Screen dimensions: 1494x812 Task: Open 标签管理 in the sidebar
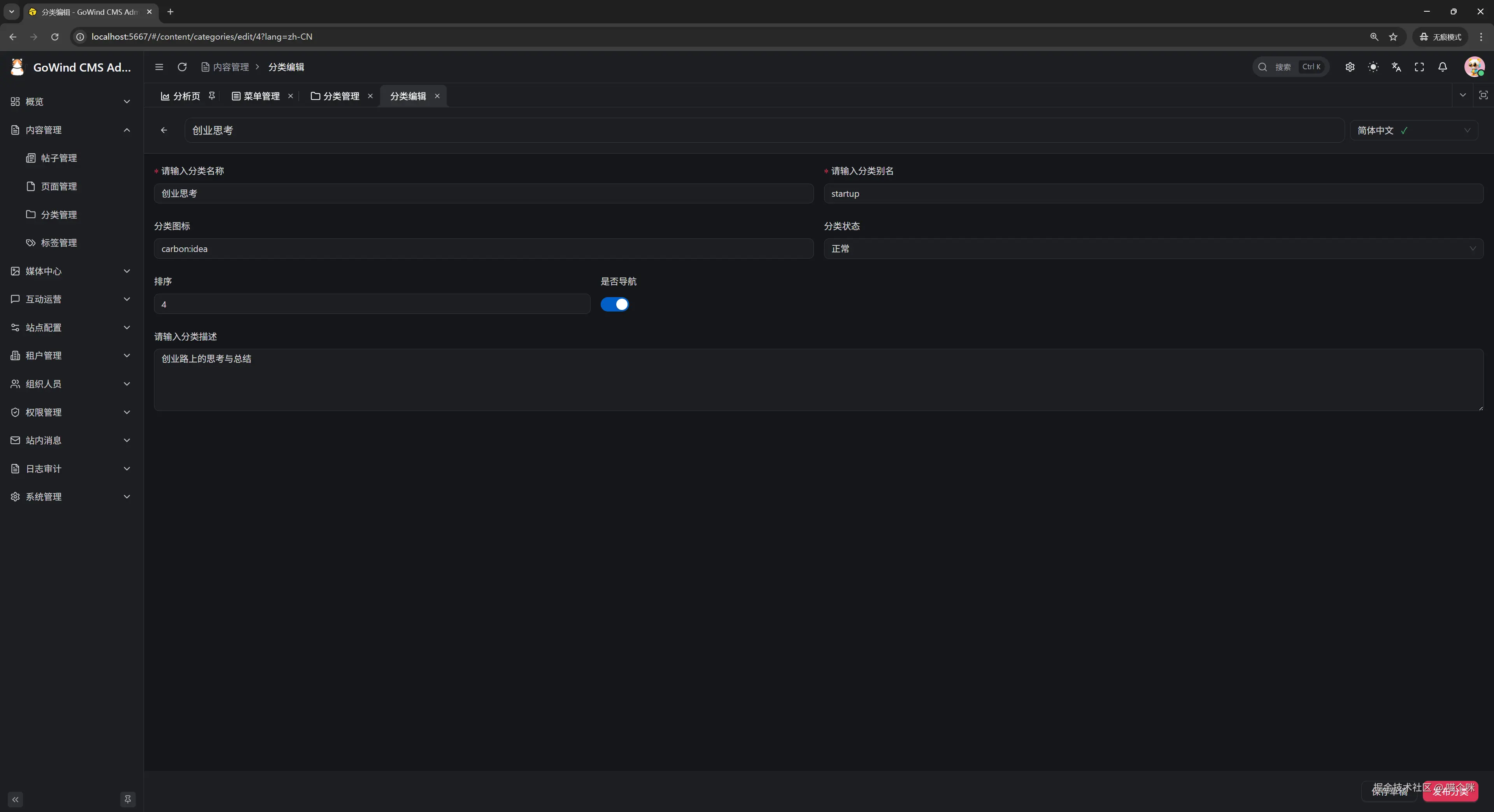[x=59, y=243]
